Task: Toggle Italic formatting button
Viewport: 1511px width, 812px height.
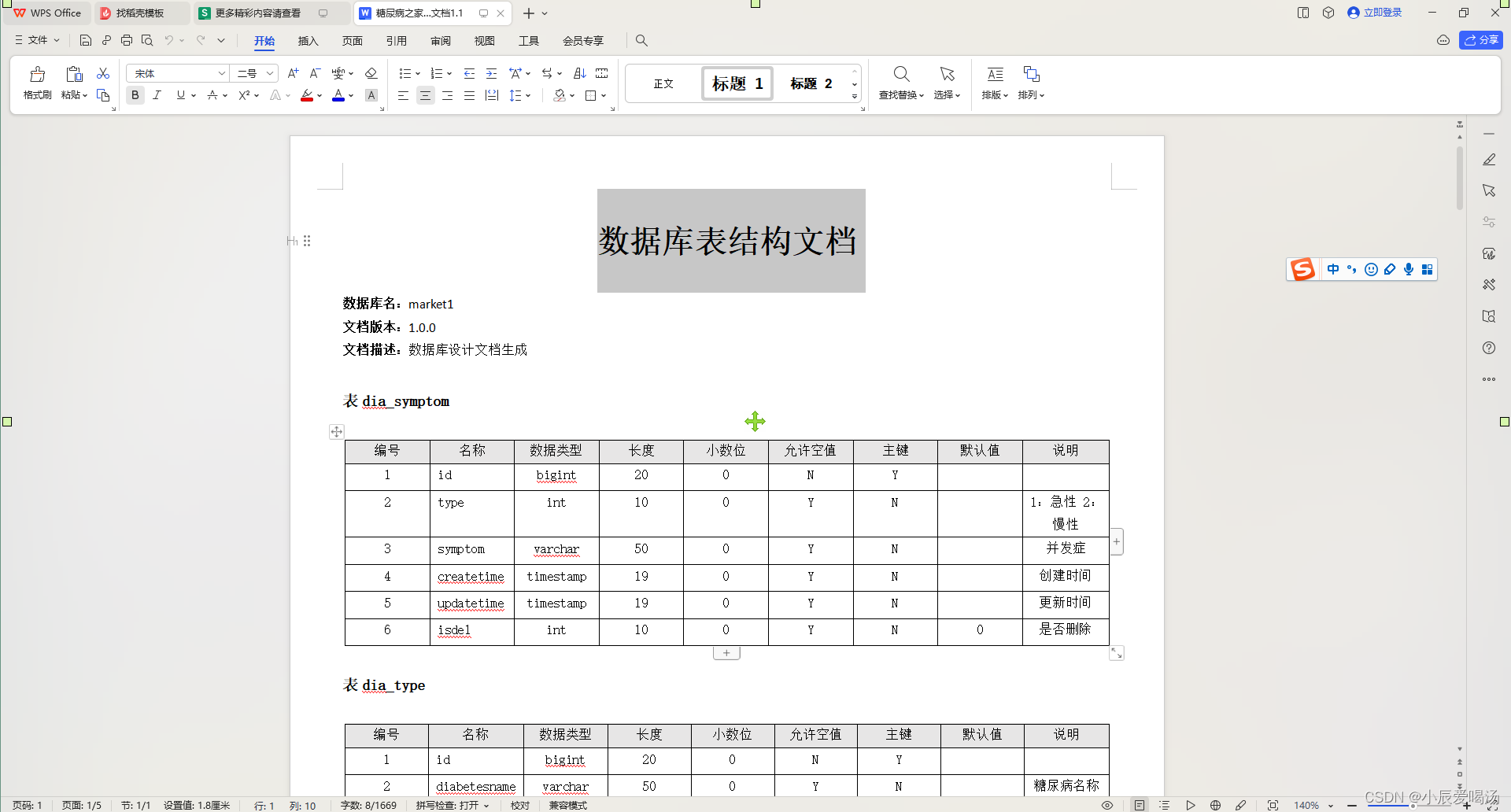Action: [x=157, y=95]
